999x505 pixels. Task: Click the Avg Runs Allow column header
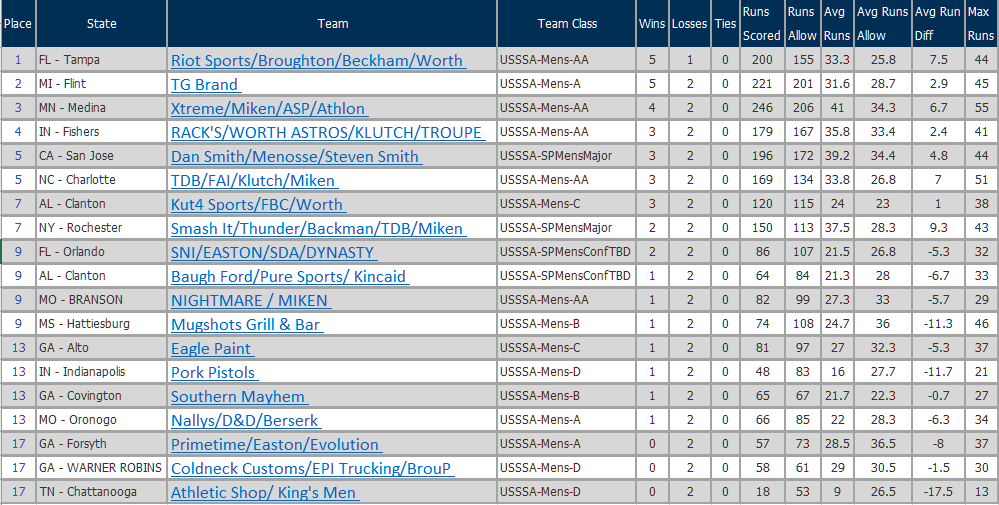click(x=882, y=24)
